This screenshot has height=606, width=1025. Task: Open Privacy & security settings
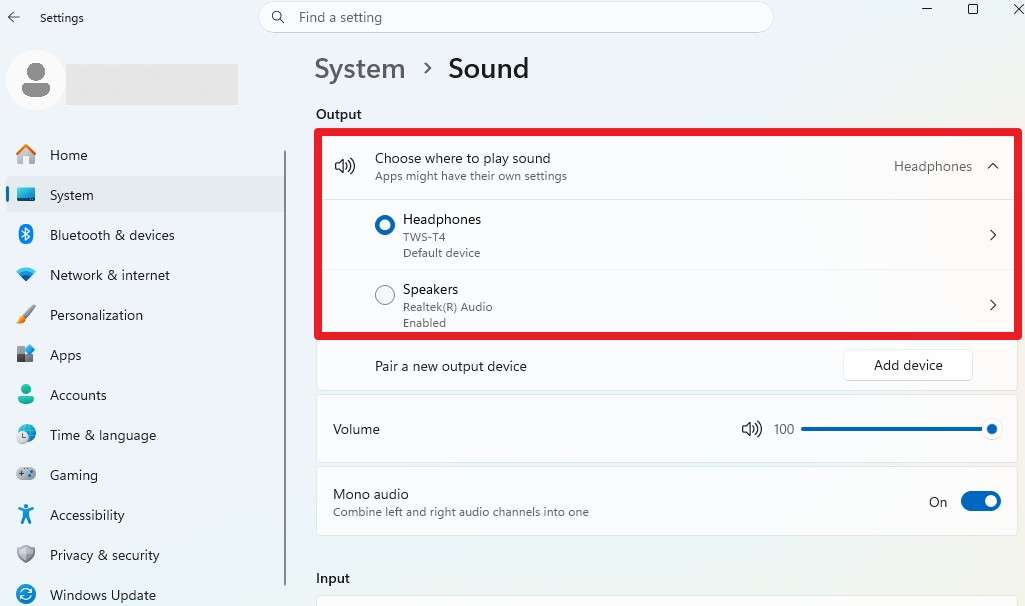(x=144, y=554)
